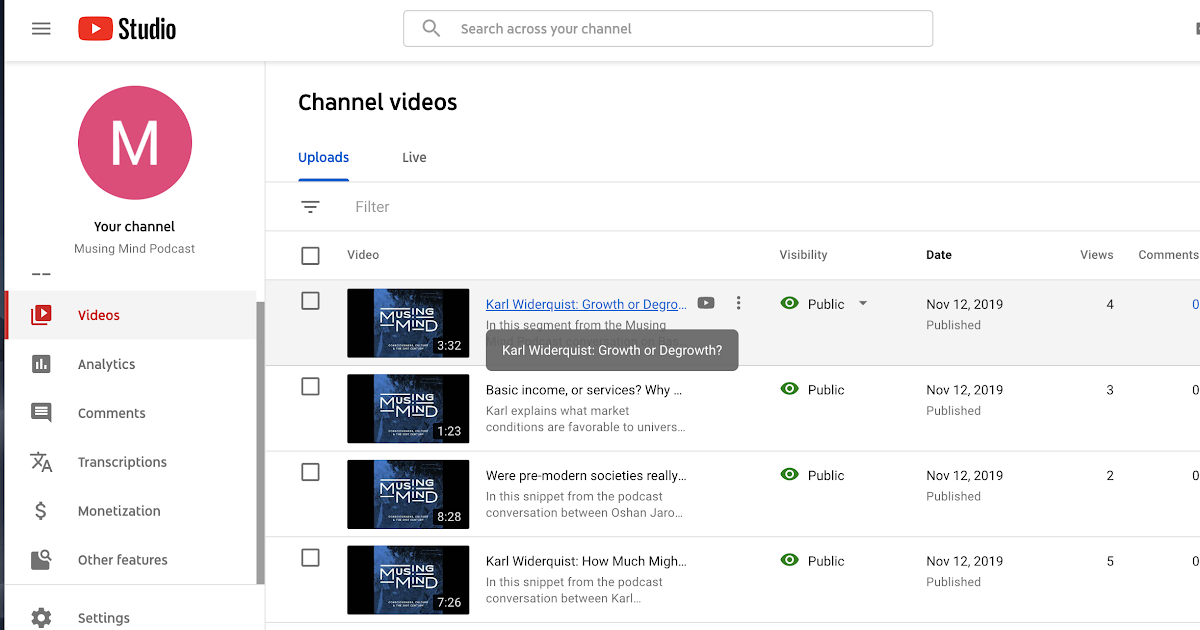The image size is (1200, 630).
Task: Select the Were pre-modern societies video checkbox
Action: click(311, 472)
